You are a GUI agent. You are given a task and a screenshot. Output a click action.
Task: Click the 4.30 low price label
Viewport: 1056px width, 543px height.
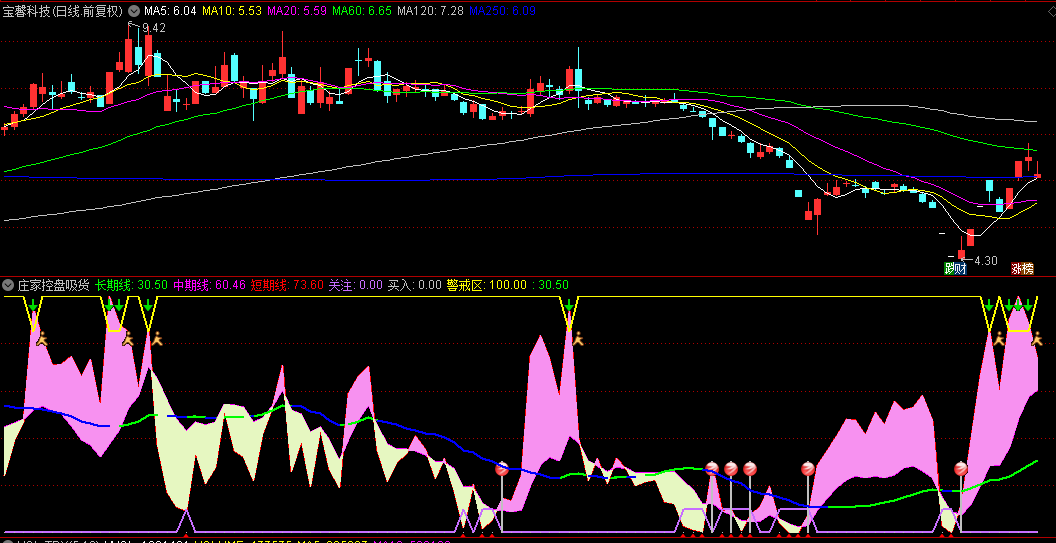(x=985, y=261)
